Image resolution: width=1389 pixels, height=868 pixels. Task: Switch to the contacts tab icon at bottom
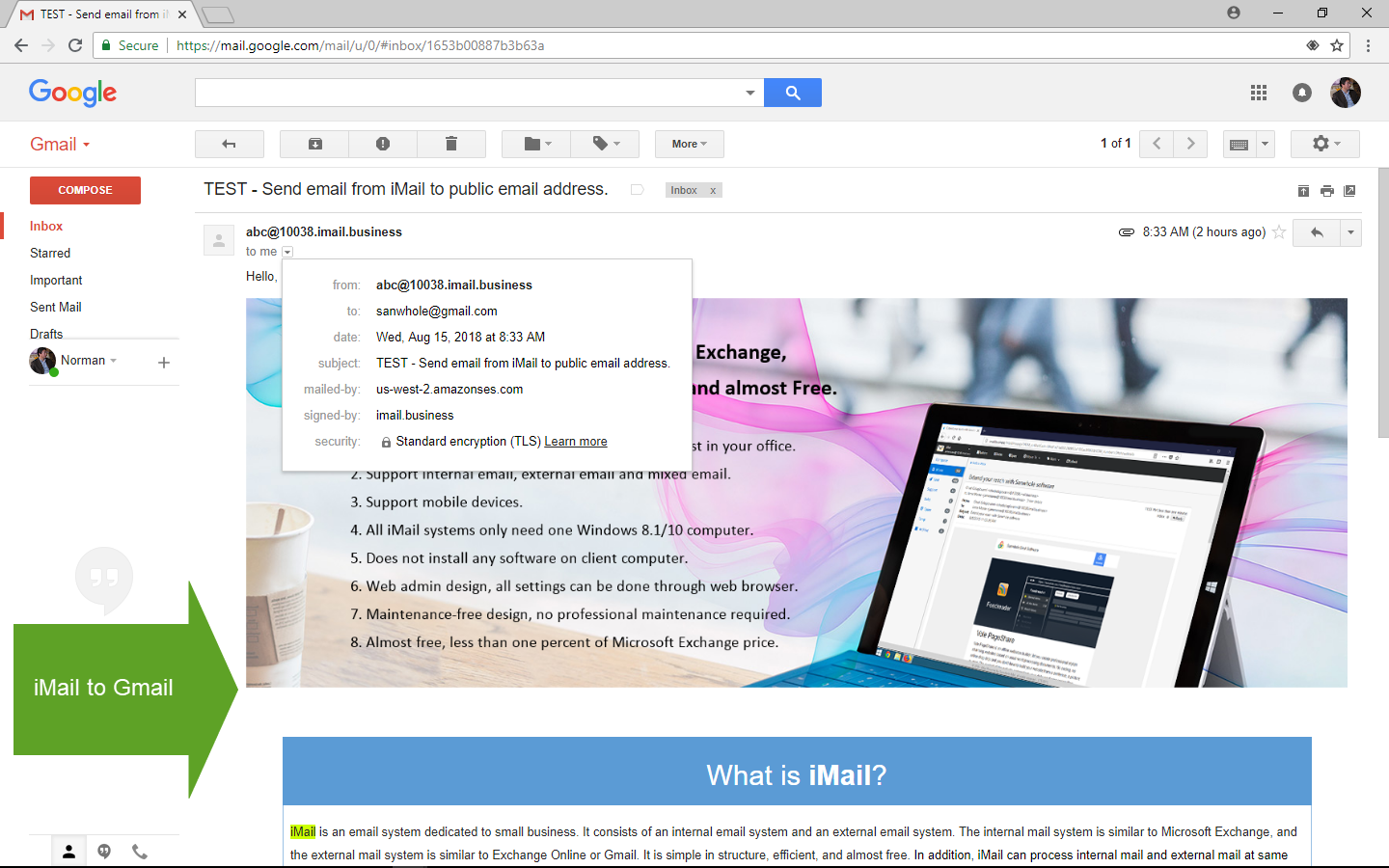pos(69,852)
